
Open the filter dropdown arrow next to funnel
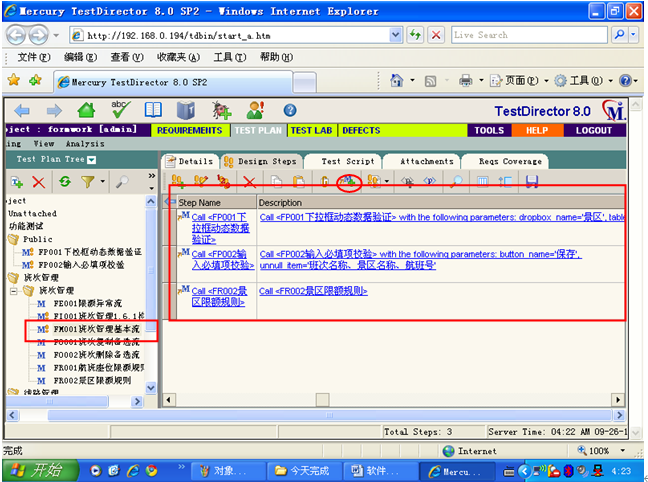102,181
